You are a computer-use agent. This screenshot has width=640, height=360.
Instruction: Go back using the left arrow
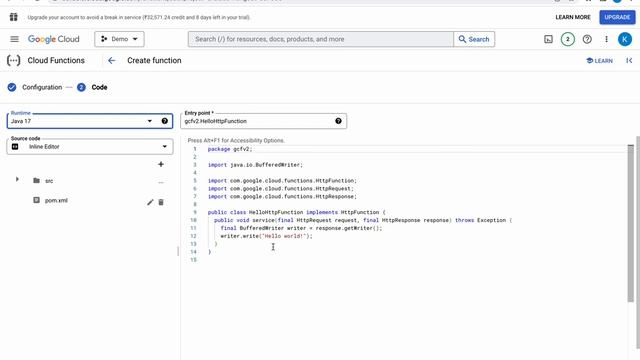point(111,60)
